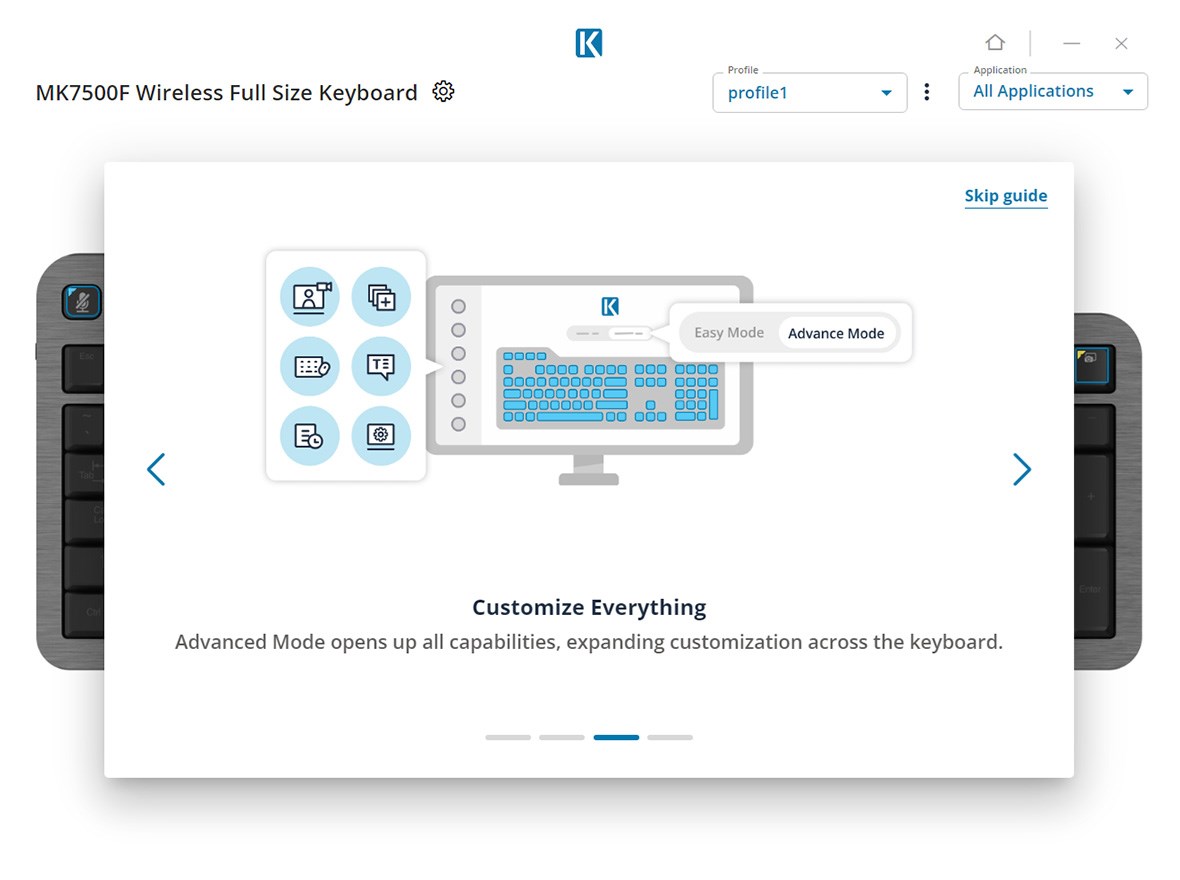Advance to the next guide slide

coord(1021,470)
